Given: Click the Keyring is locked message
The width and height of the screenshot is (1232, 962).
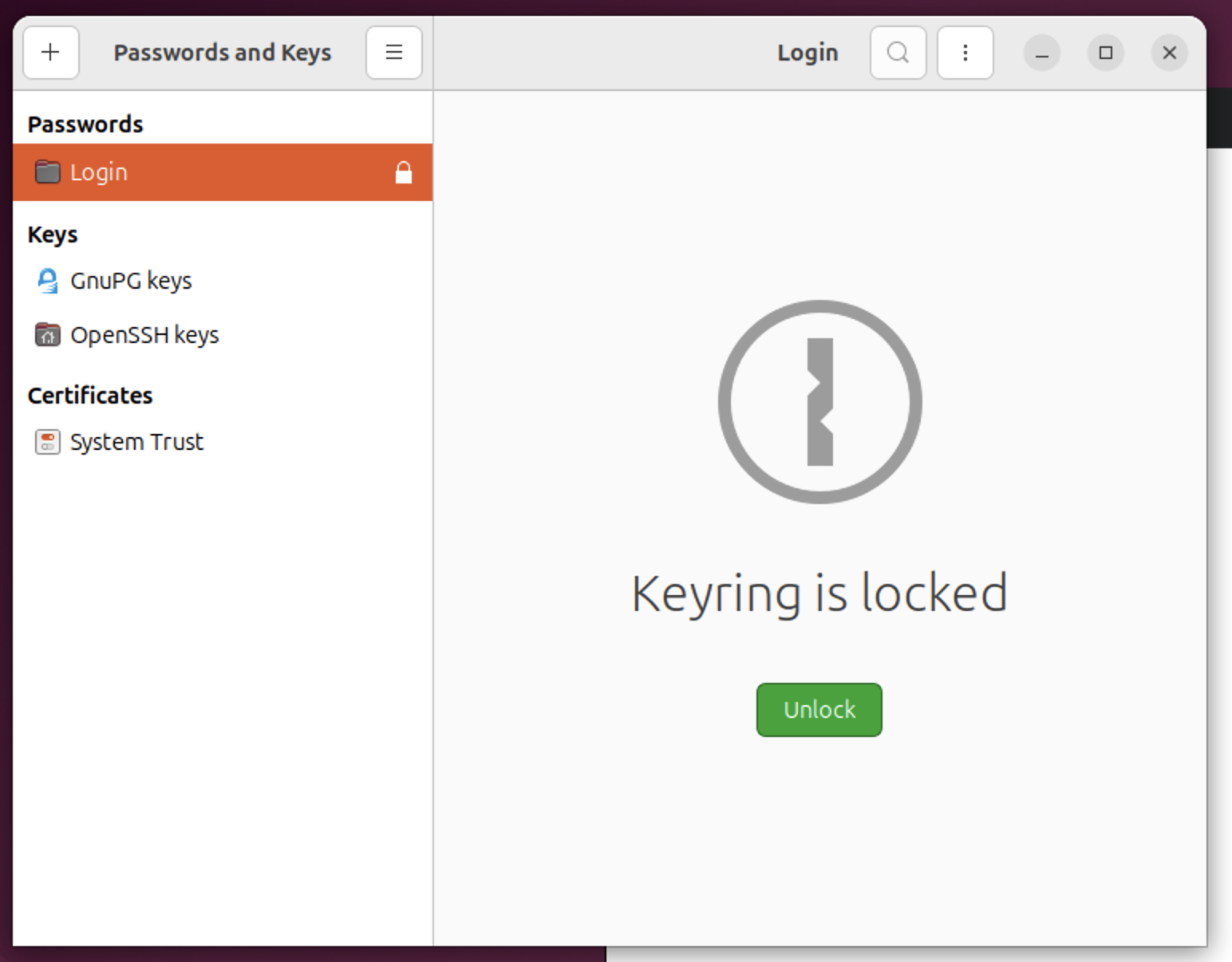Looking at the screenshot, I should [x=819, y=593].
